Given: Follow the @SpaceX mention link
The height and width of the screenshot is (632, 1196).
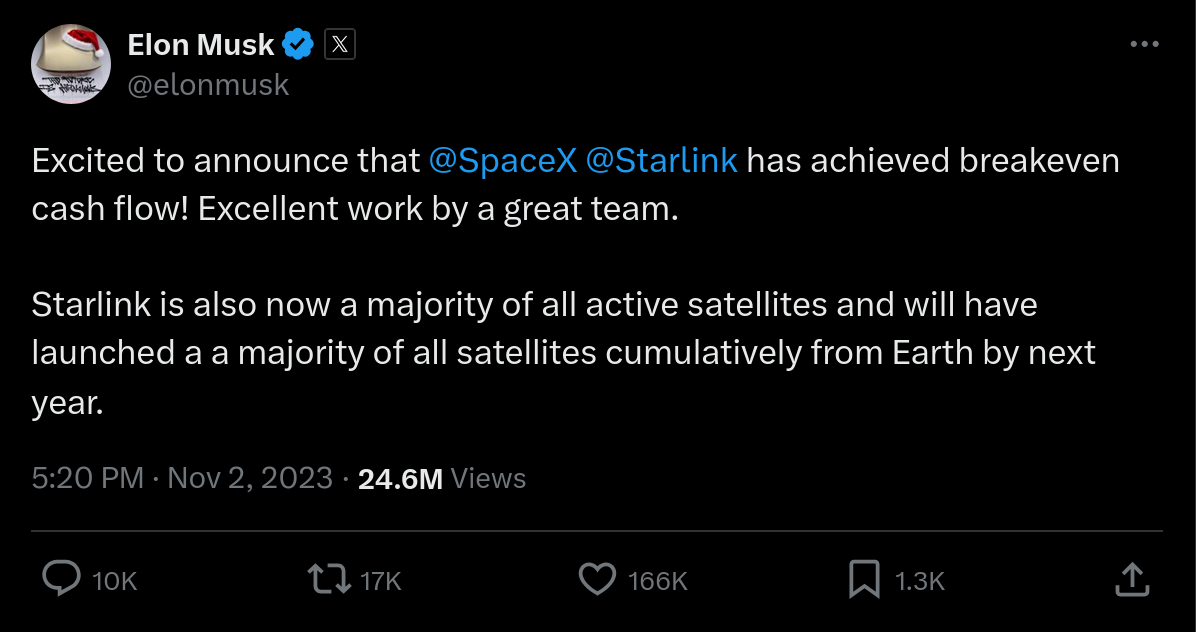Looking at the screenshot, I should tap(502, 161).
